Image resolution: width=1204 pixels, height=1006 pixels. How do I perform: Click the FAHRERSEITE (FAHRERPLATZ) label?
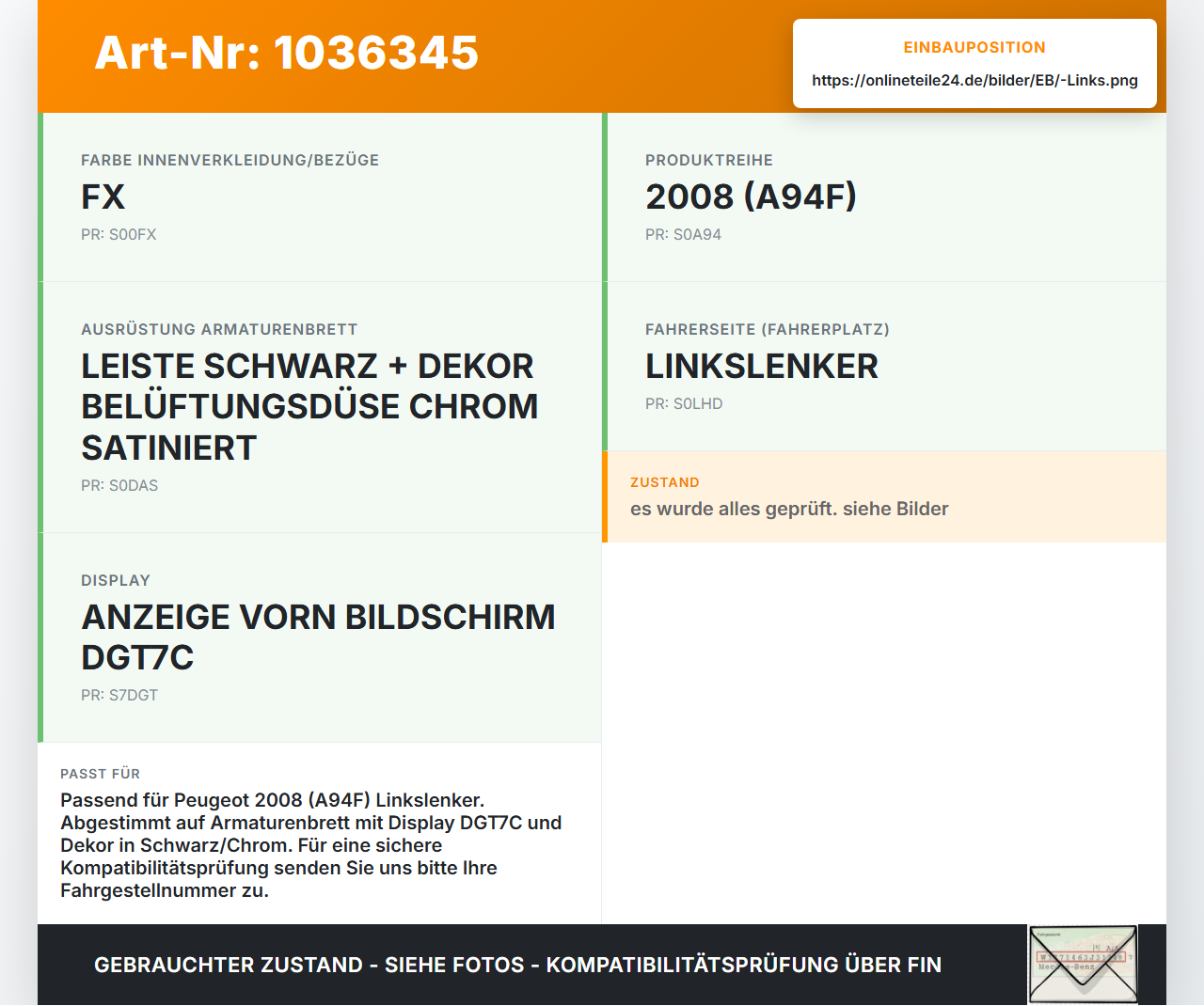pyautogui.click(x=768, y=329)
